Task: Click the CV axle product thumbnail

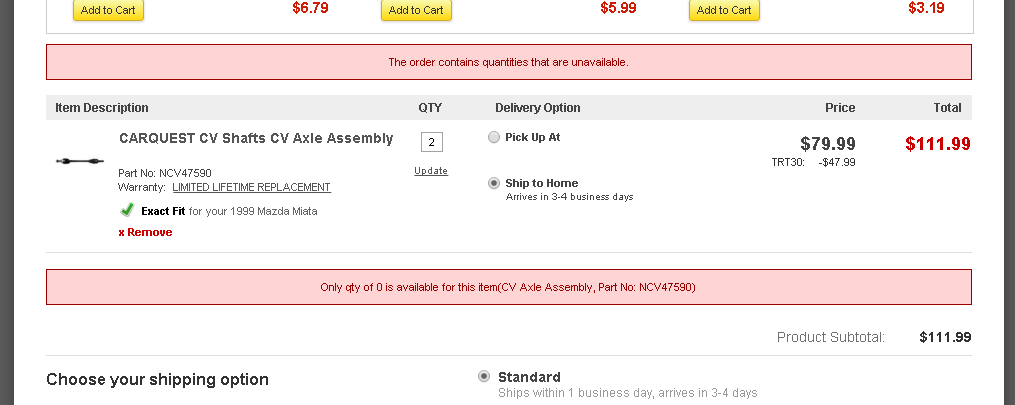Action: tap(78, 161)
